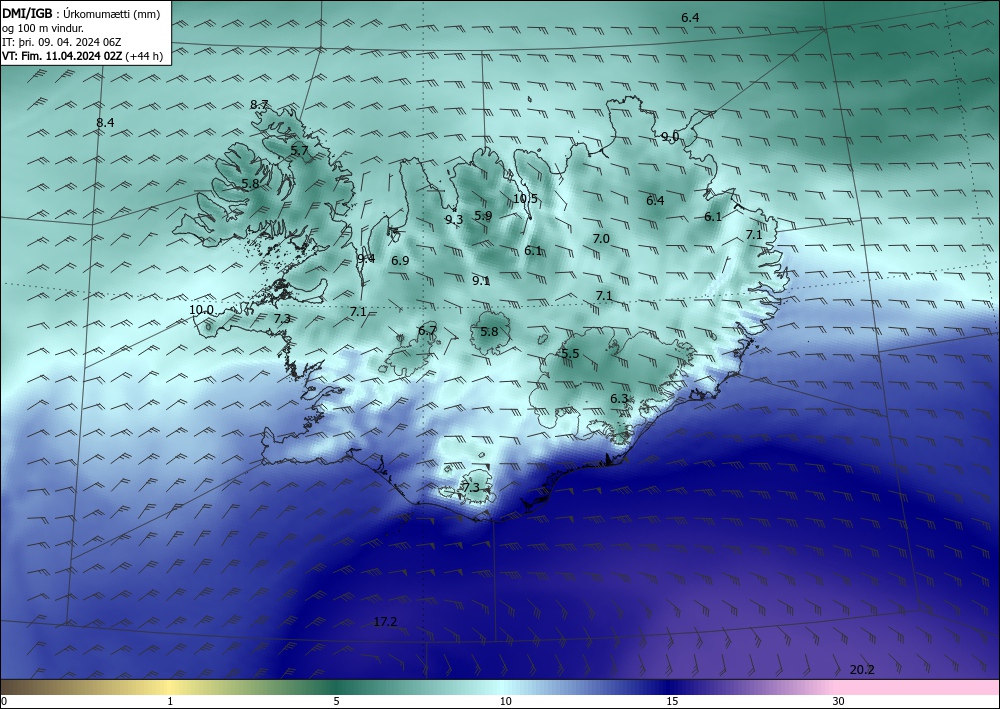The height and width of the screenshot is (709, 1000).
Task: Click the '0' tick on the colour scale
Action: click(x=4, y=701)
